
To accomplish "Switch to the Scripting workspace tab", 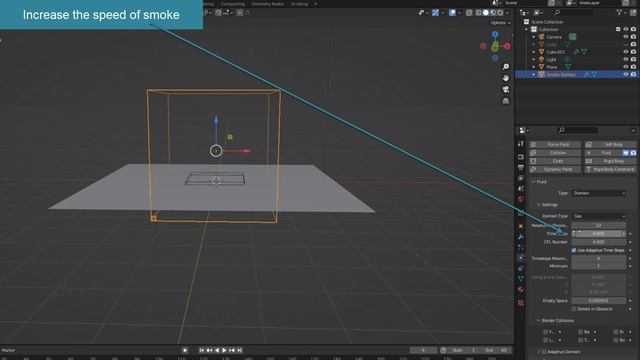I will (x=299, y=4).
